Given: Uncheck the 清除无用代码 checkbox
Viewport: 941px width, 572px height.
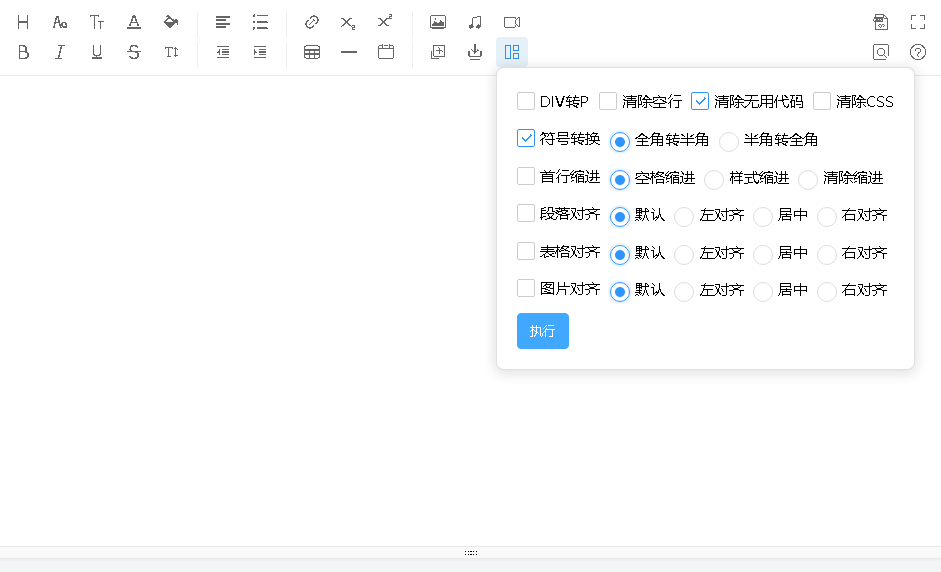Looking at the screenshot, I should pos(700,101).
